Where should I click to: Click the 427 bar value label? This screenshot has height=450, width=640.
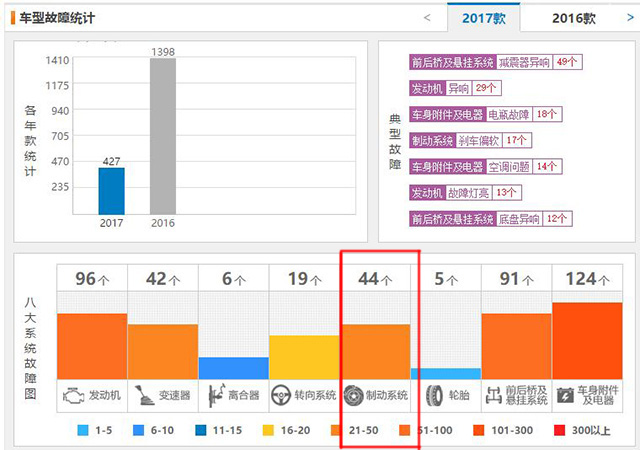point(111,161)
